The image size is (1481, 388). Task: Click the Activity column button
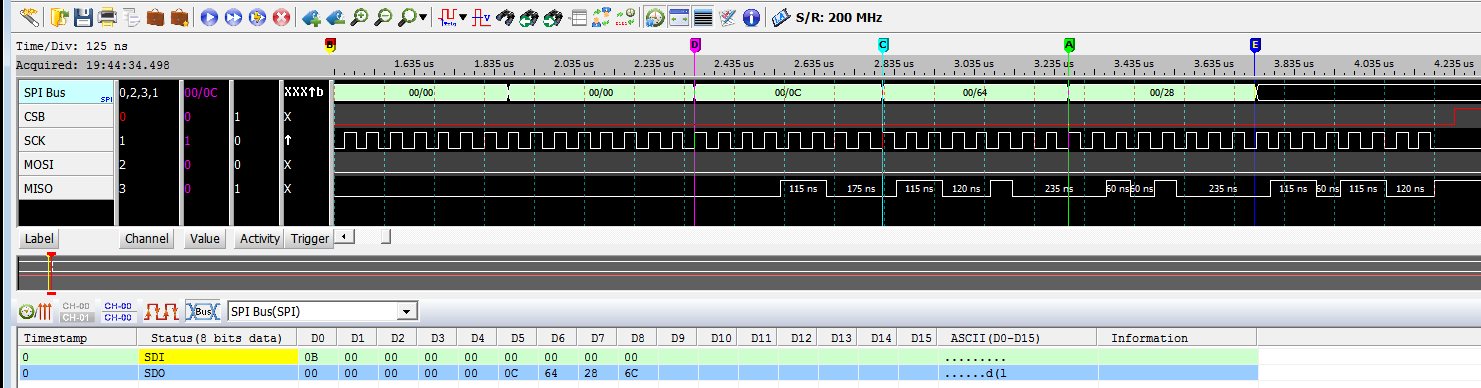coord(260,239)
